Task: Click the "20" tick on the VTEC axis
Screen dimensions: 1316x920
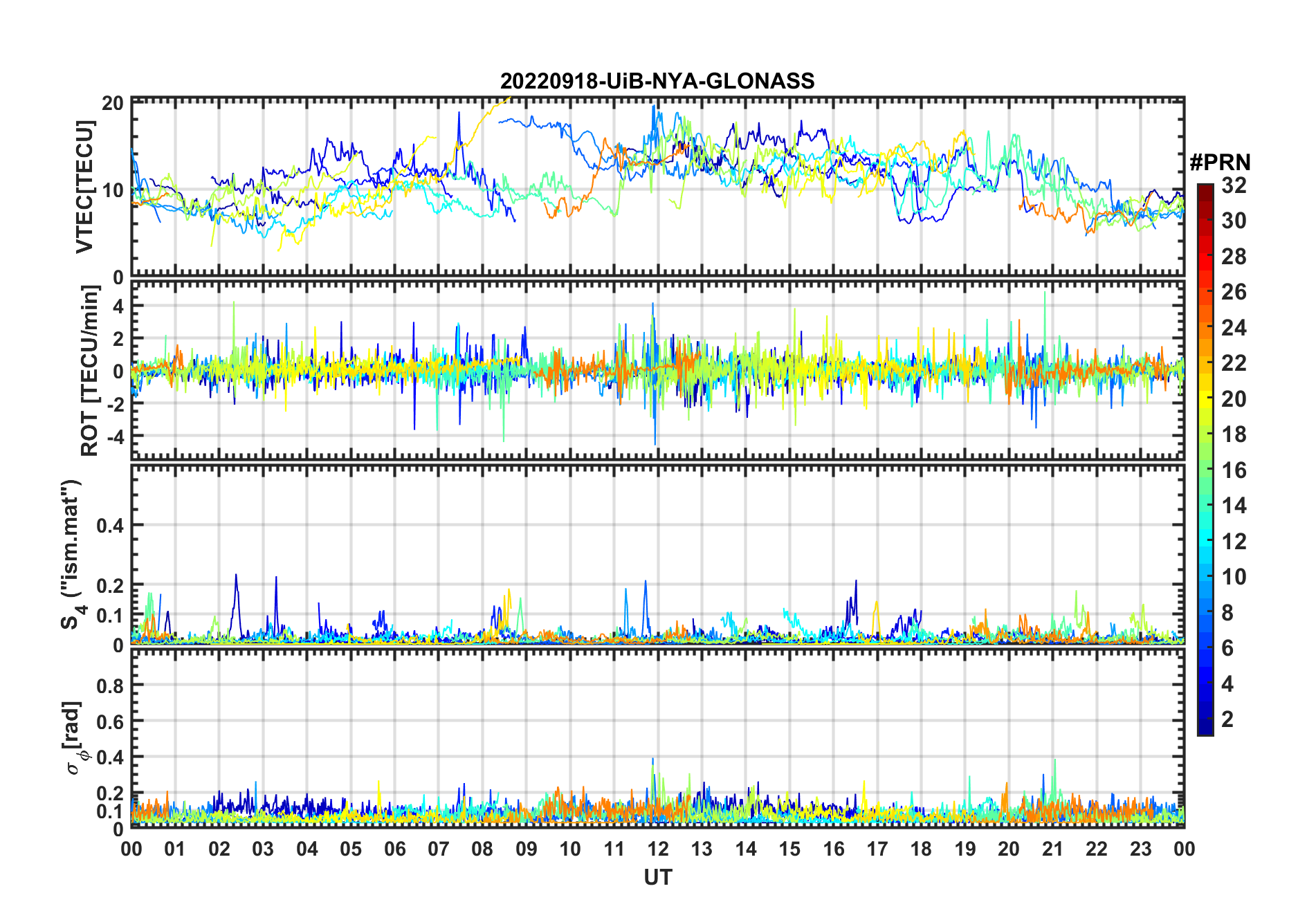Action: (x=113, y=104)
